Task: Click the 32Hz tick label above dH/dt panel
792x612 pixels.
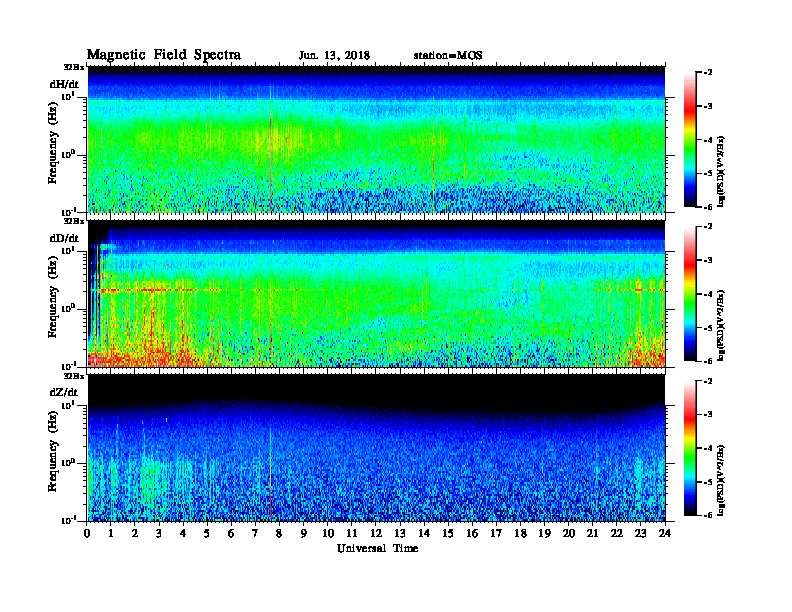Action: [x=73, y=67]
